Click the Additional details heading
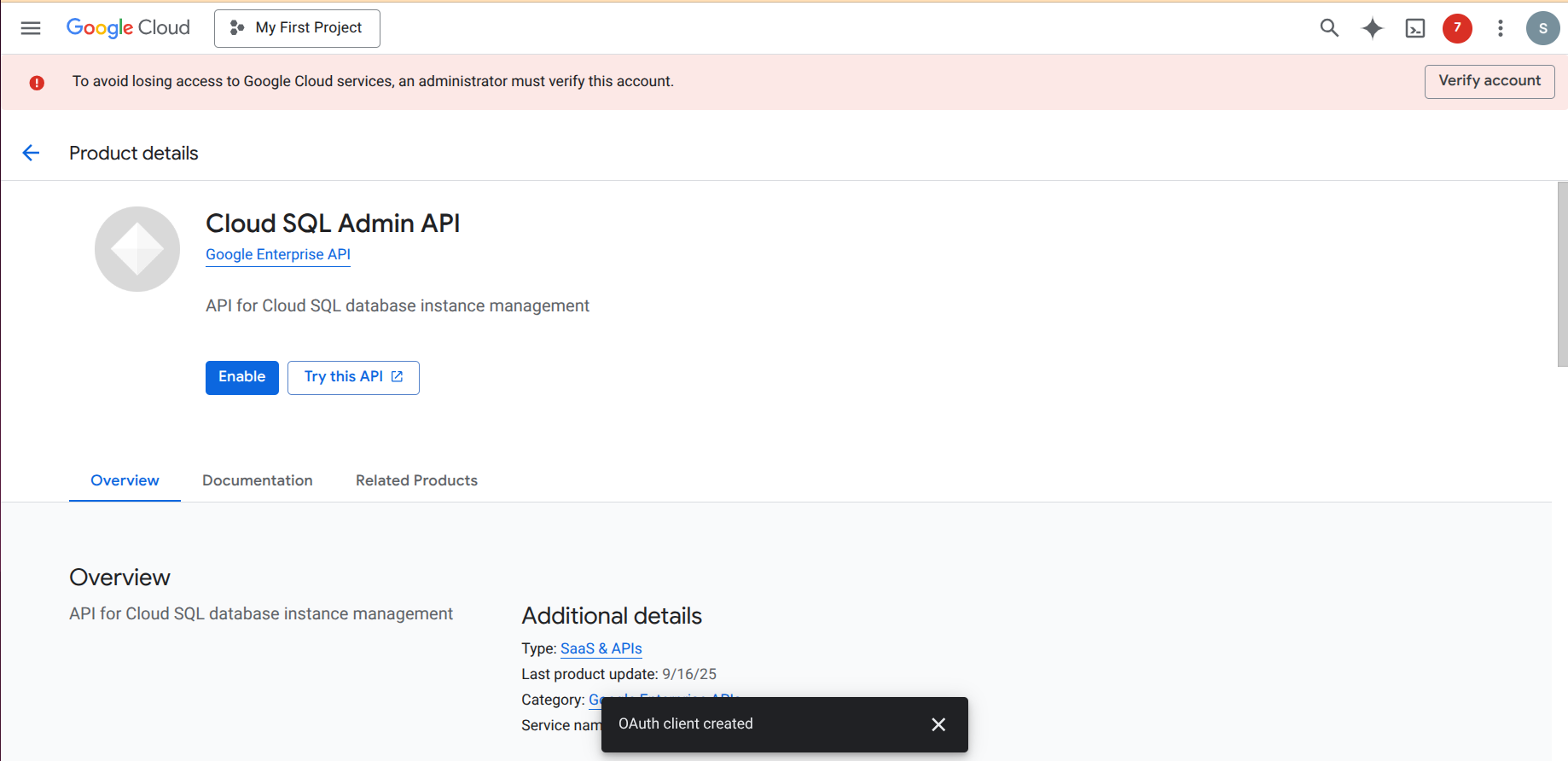The height and width of the screenshot is (761, 1568). point(612,616)
